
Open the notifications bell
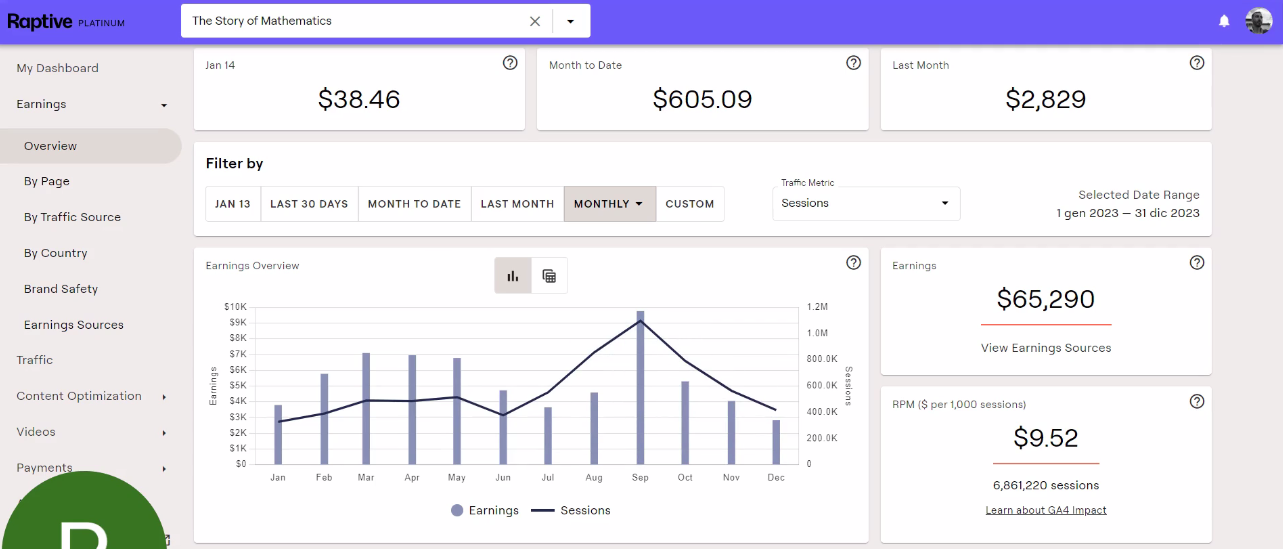point(1223,20)
